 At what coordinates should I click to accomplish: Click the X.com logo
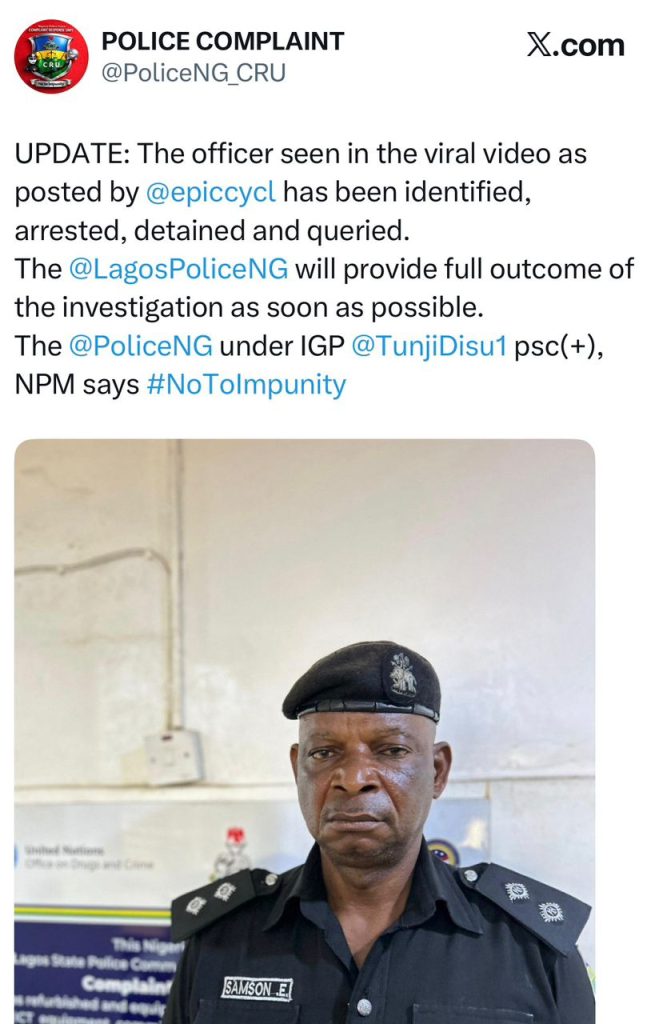coord(575,45)
